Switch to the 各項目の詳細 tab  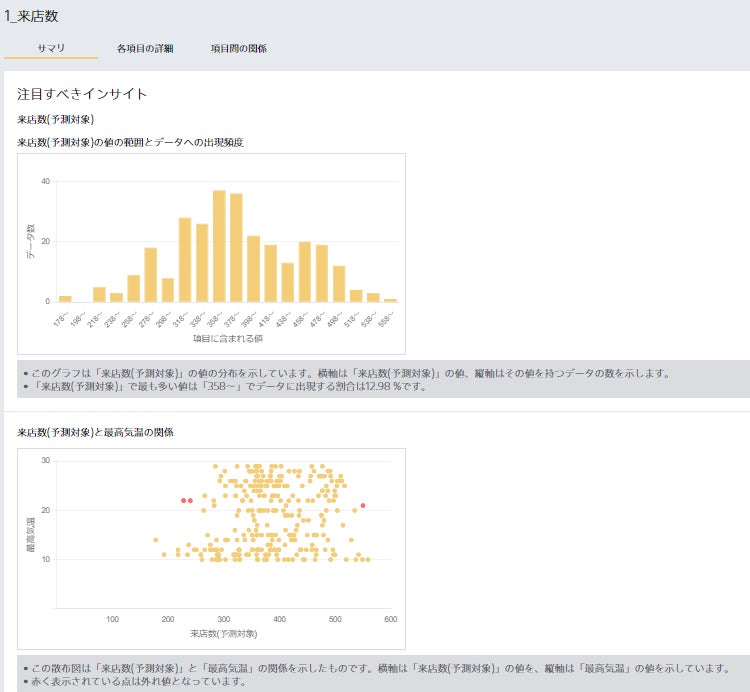(145, 48)
